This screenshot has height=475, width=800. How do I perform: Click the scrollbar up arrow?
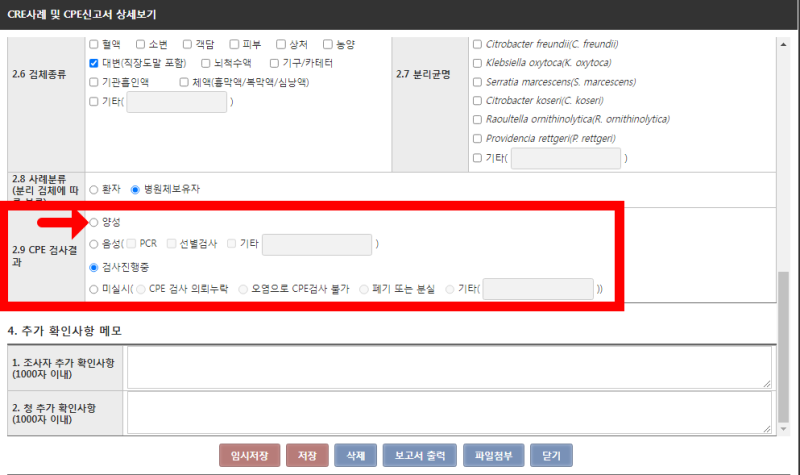tap(784, 44)
